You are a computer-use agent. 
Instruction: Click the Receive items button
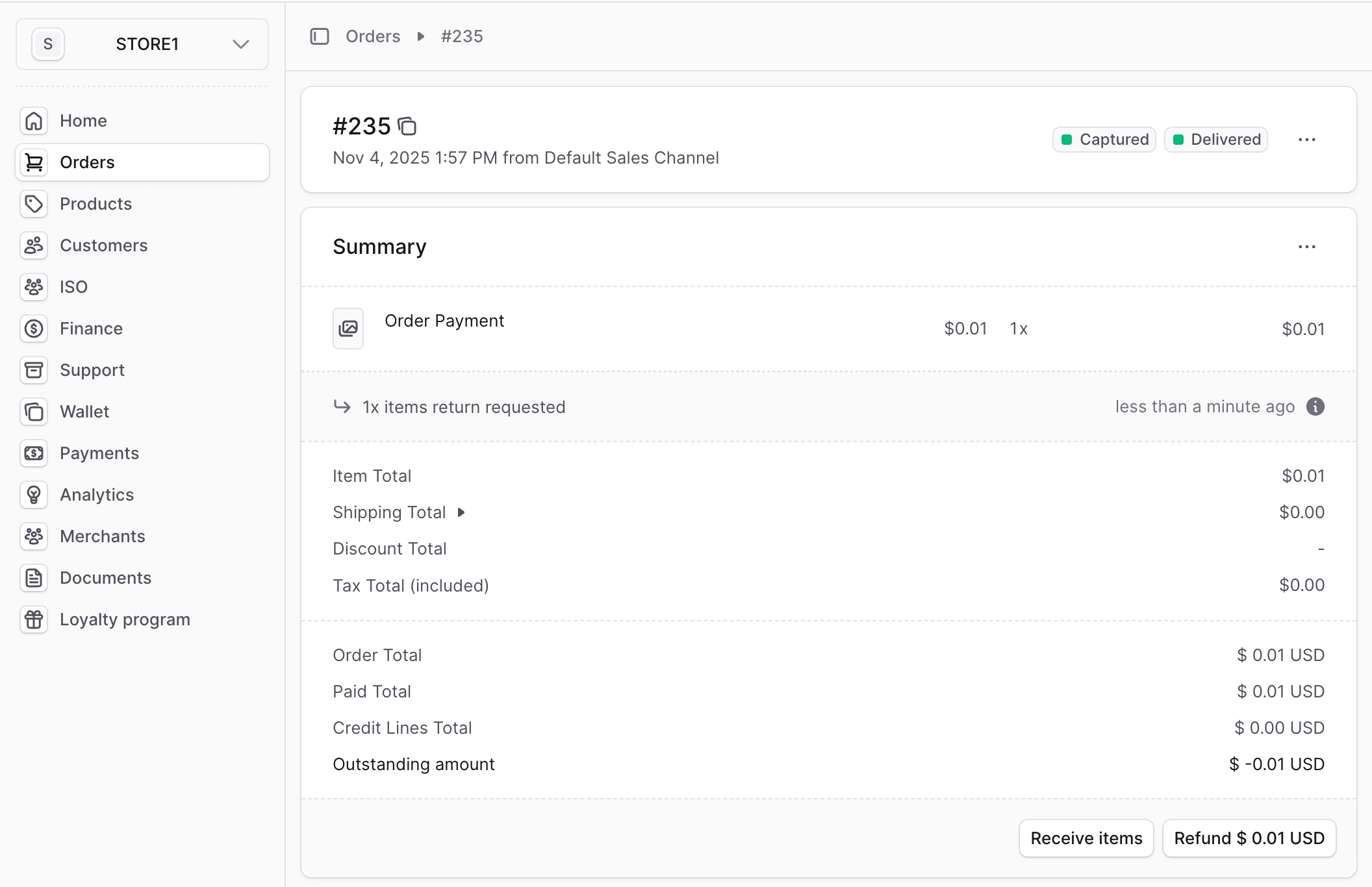[x=1086, y=838]
